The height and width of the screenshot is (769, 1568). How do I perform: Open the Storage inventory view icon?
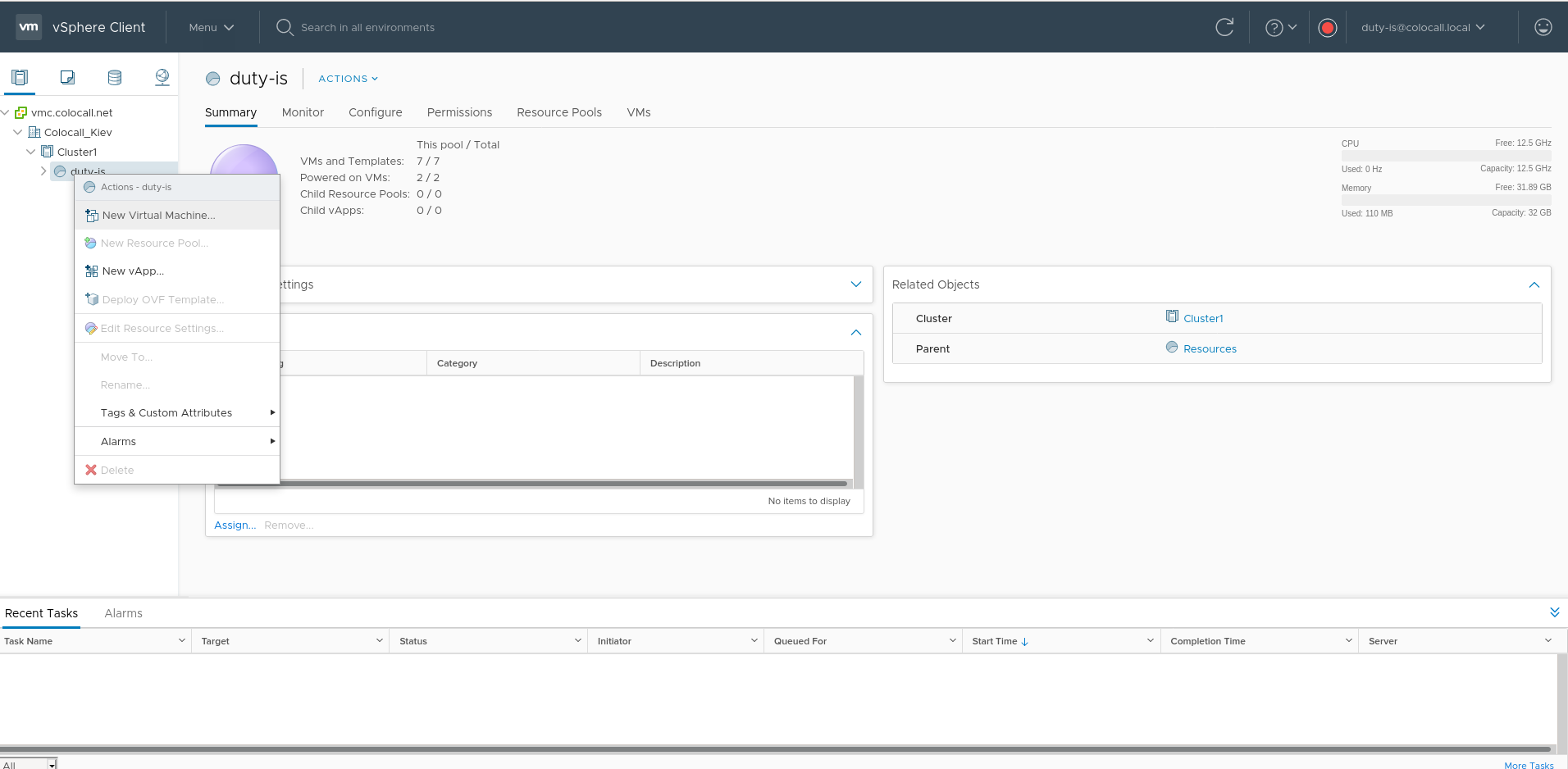pos(115,77)
